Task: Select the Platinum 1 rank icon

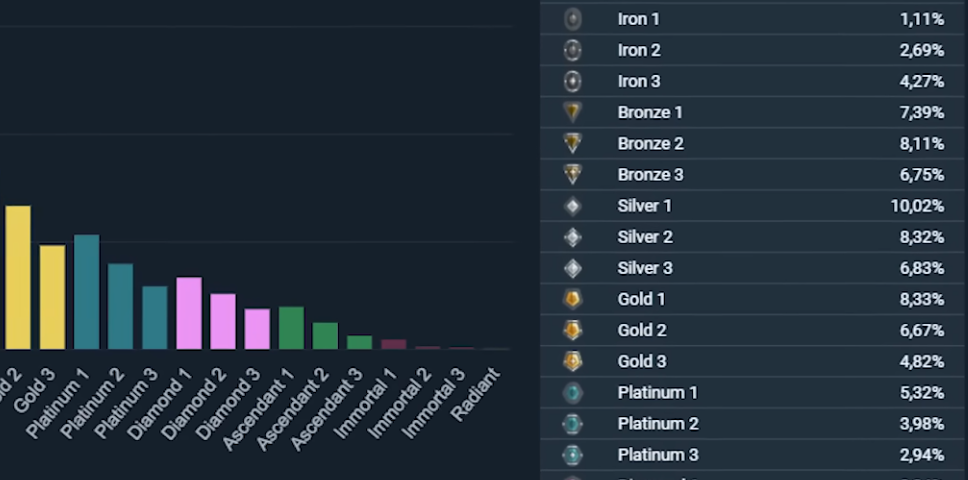Action: tap(573, 393)
